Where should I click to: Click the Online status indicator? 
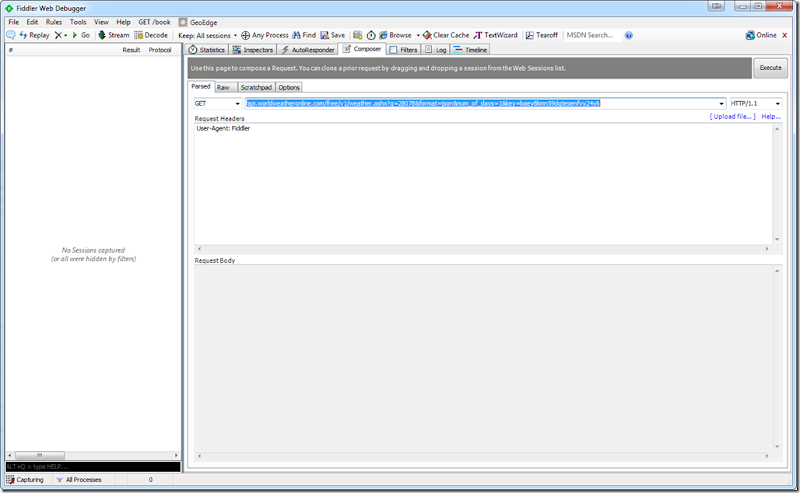[761, 35]
